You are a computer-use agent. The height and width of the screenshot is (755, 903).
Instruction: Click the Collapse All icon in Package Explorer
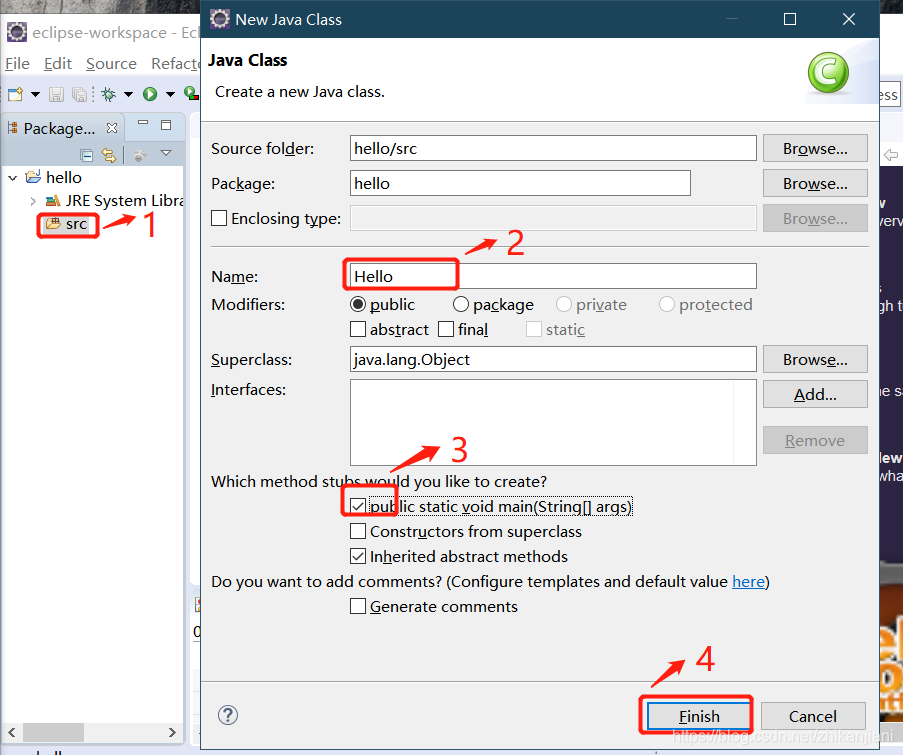pyautogui.click(x=86, y=155)
